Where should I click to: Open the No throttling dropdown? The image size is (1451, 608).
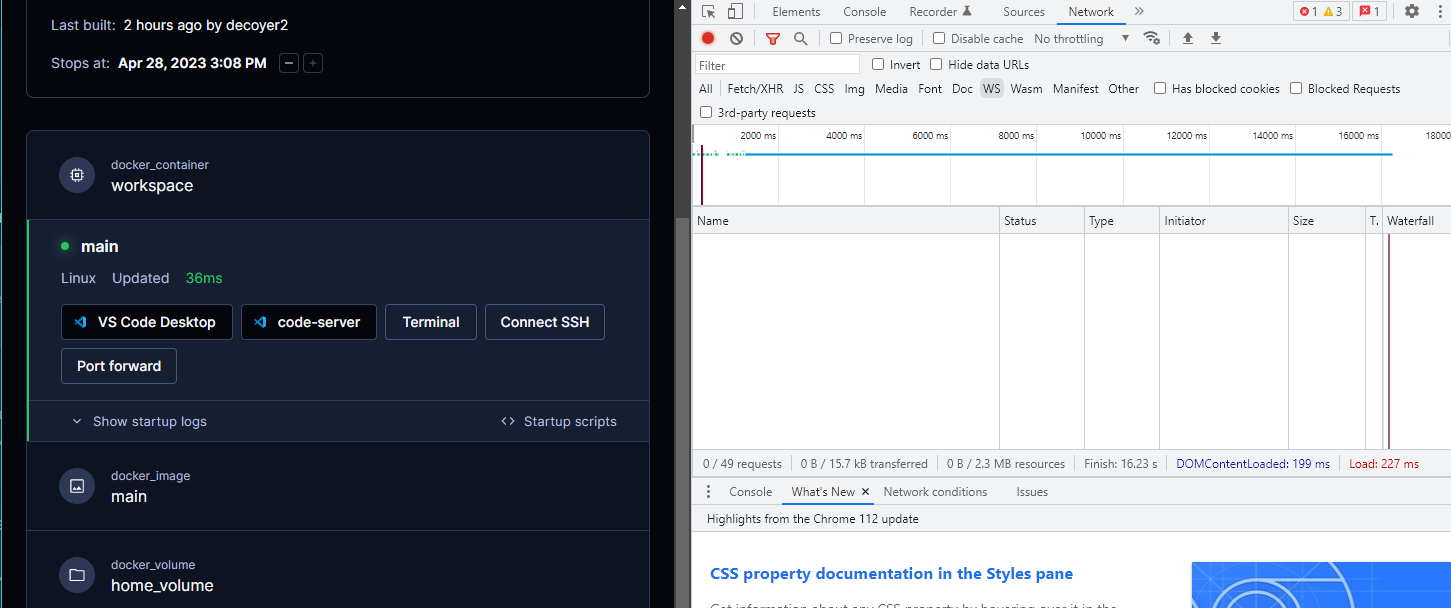tap(1082, 38)
